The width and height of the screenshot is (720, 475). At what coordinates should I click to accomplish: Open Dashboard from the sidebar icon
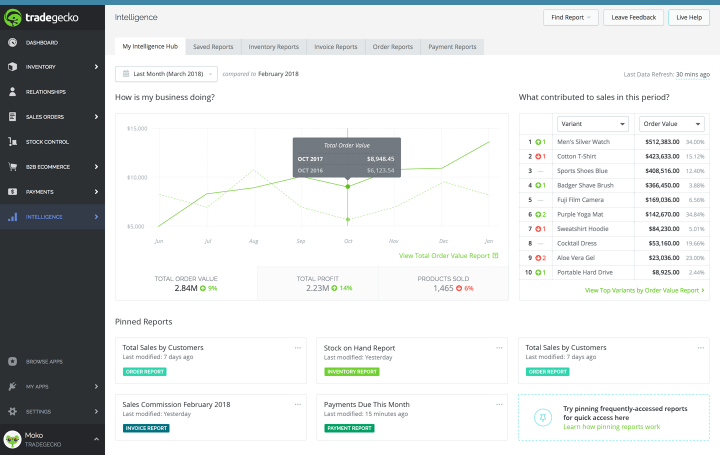(x=12, y=42)
